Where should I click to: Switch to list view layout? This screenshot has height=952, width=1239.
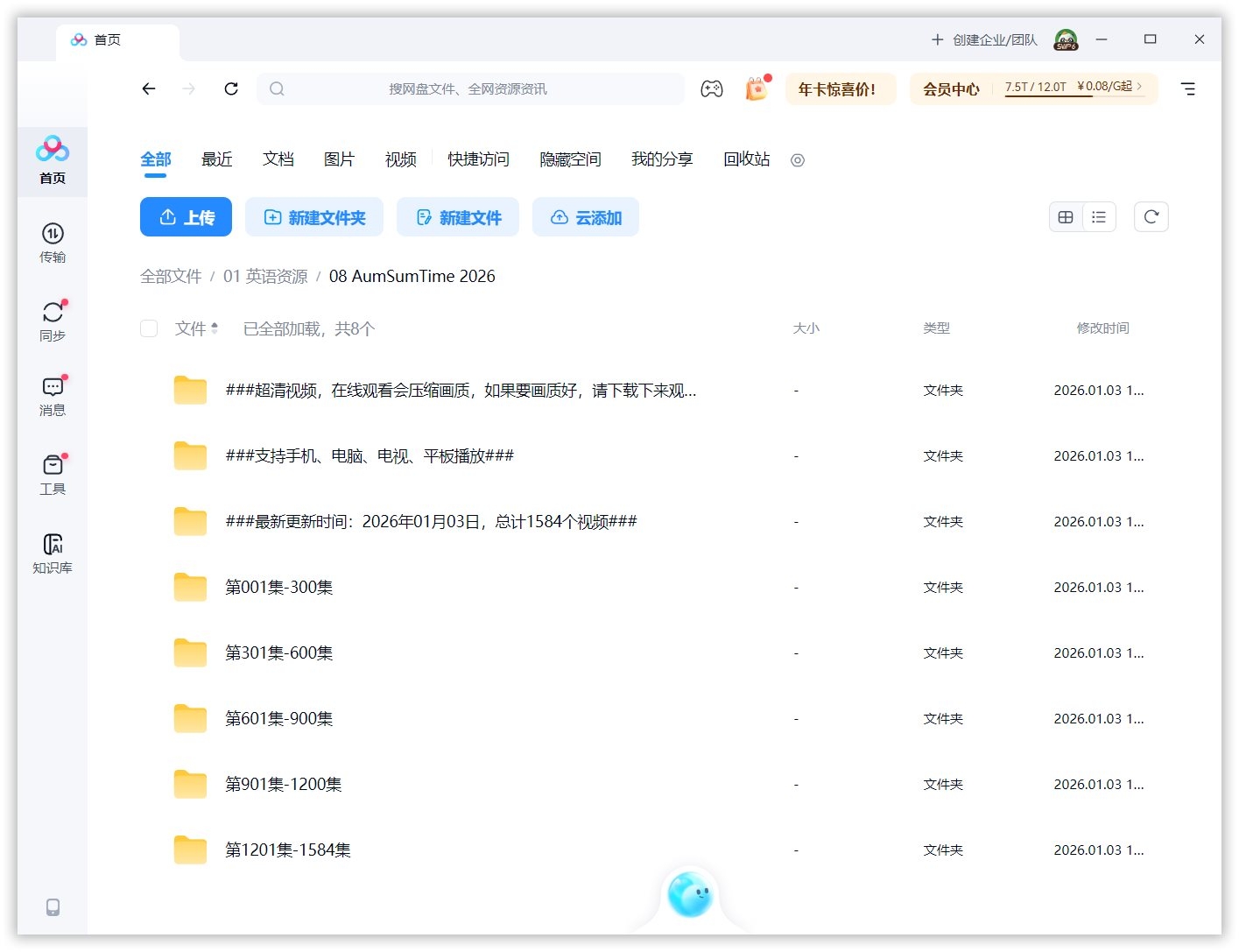coord(1099,216)
